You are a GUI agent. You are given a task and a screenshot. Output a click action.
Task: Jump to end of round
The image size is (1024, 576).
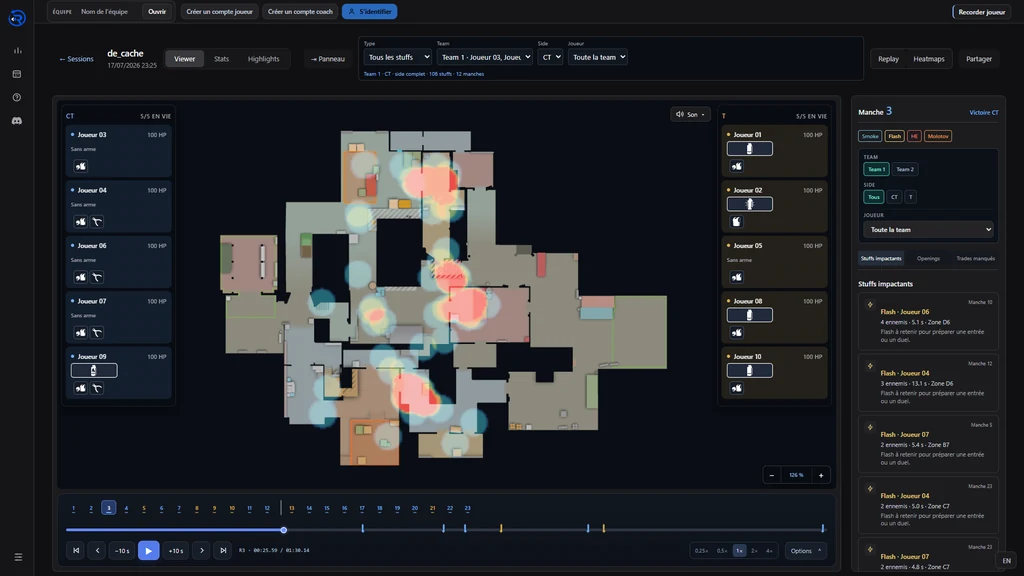[223, 551]
